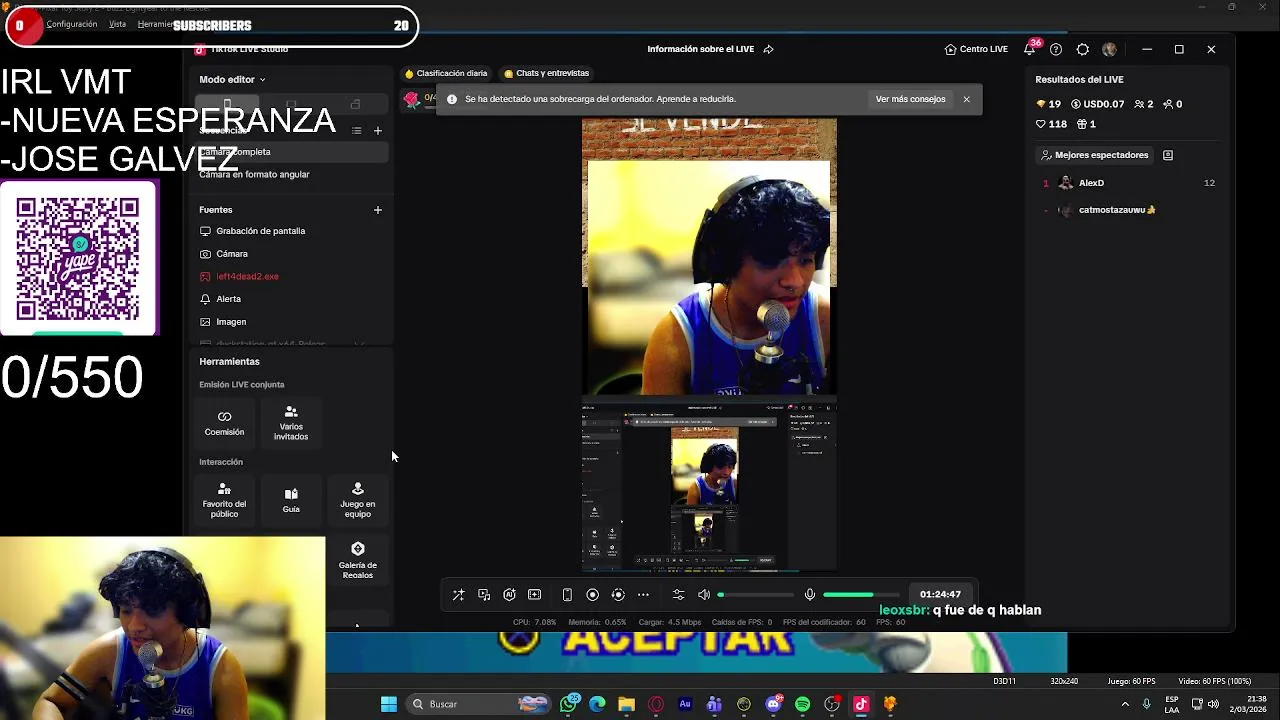Open the help question mark icon
Image resolution: width=1280 pixels, height=720 pixels.
coord(1056,49)
